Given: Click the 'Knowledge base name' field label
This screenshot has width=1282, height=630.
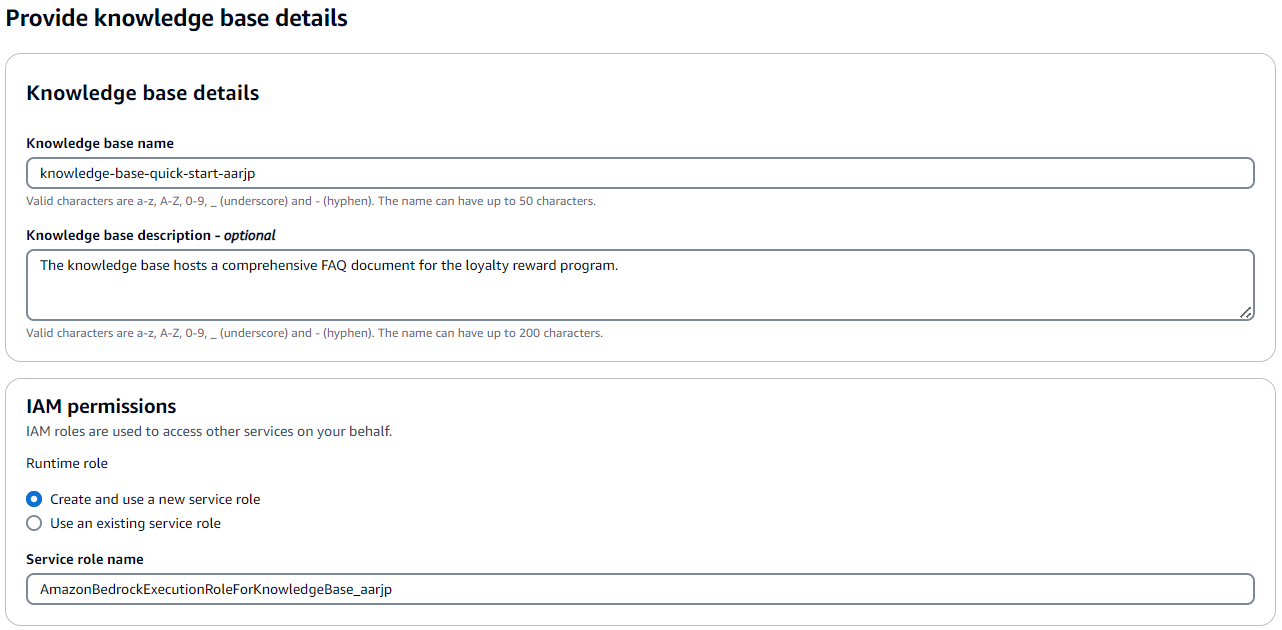Looking at the screenshot, I should 100,143.
